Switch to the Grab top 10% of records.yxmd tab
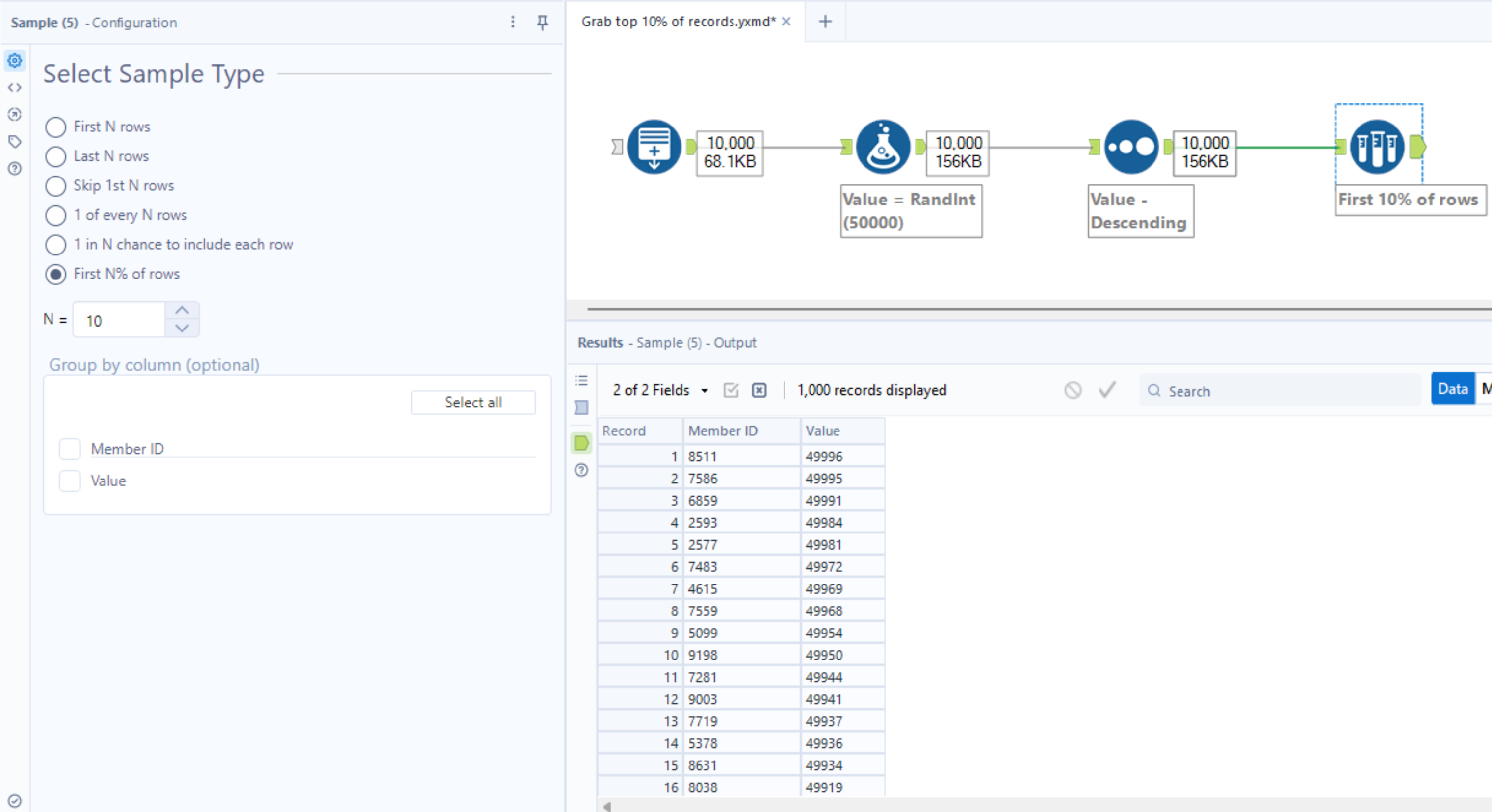This screenshot has width=1492, height=812. point(678,22)
